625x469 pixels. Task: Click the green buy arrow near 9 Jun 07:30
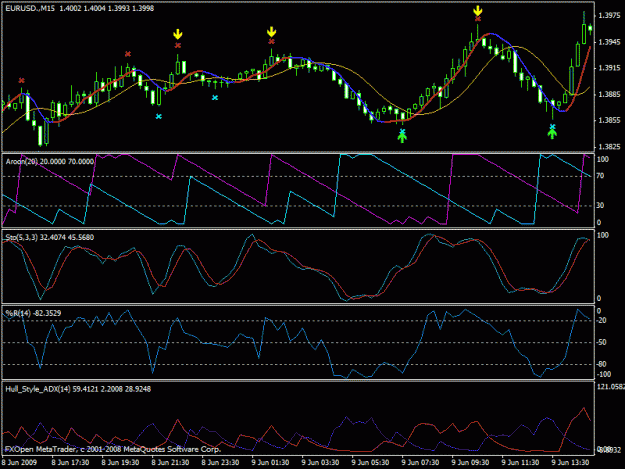point(402,138)
